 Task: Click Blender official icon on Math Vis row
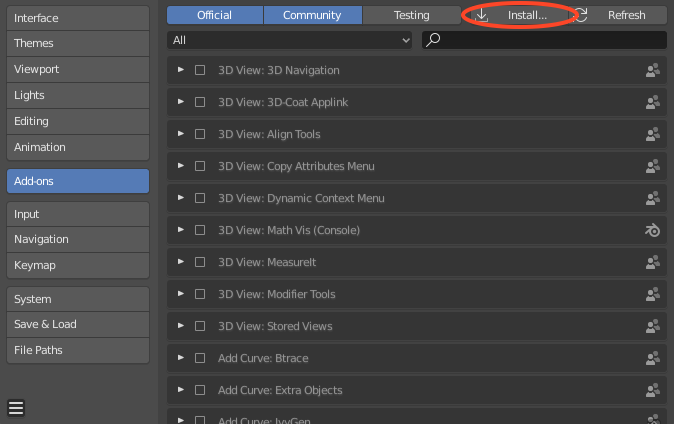[653, 230]
